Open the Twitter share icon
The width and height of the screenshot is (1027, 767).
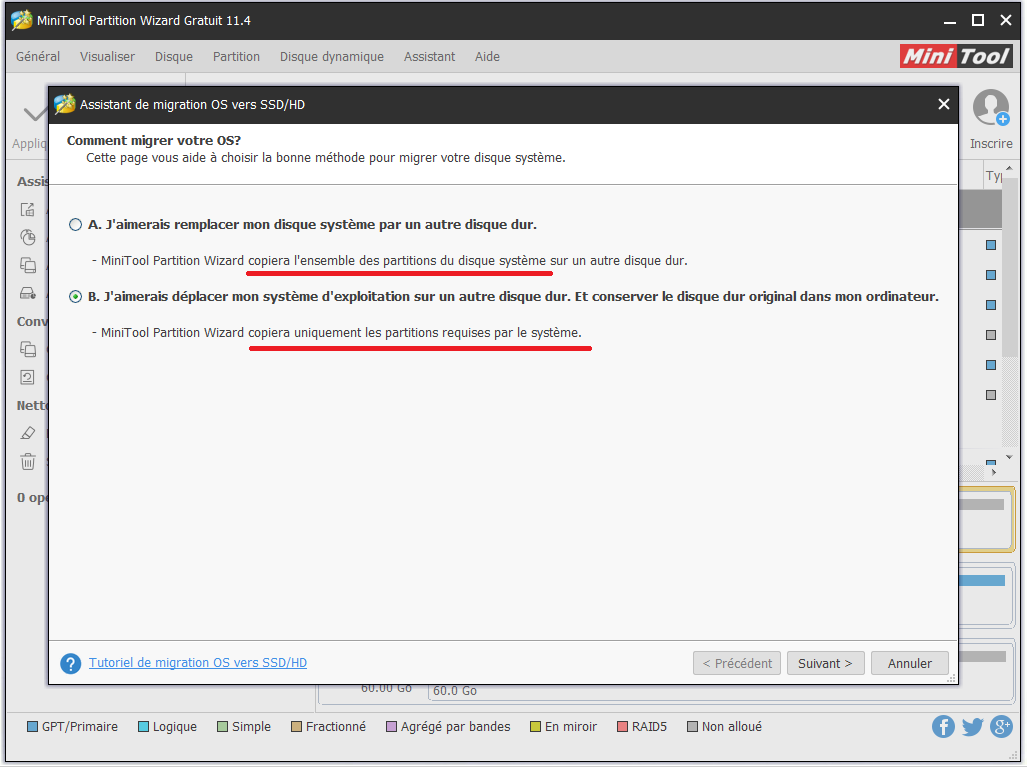[x=973, y=726]
